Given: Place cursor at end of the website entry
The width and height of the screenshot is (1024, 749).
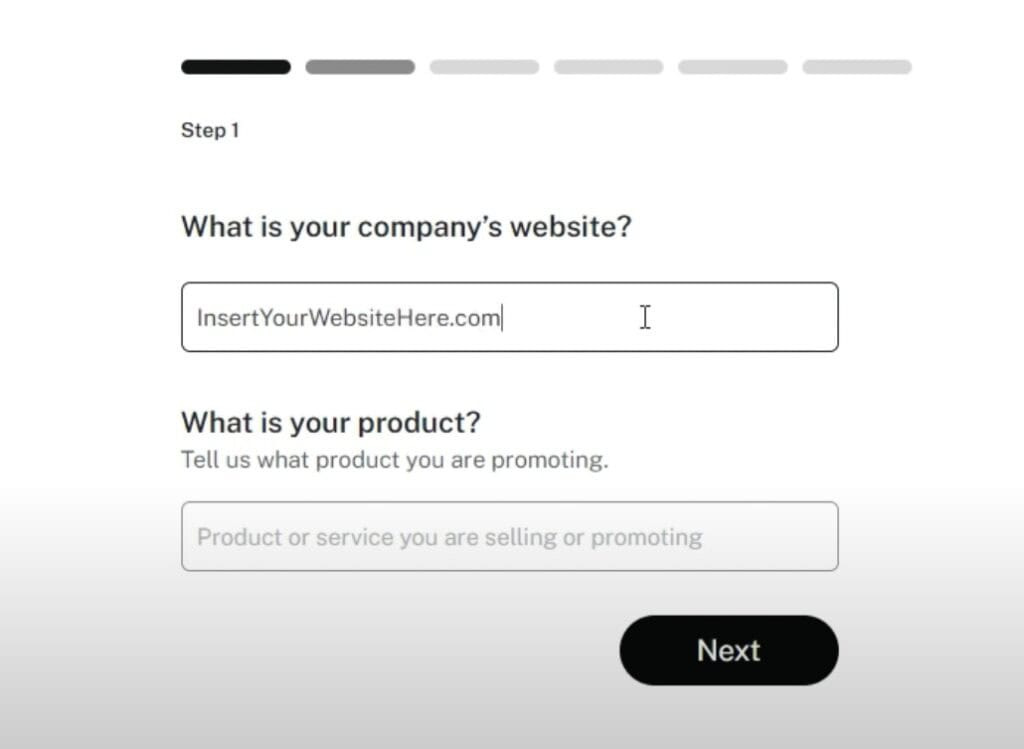Looking at the screenshot, I should pyautogui.click(x=503, y=317).
